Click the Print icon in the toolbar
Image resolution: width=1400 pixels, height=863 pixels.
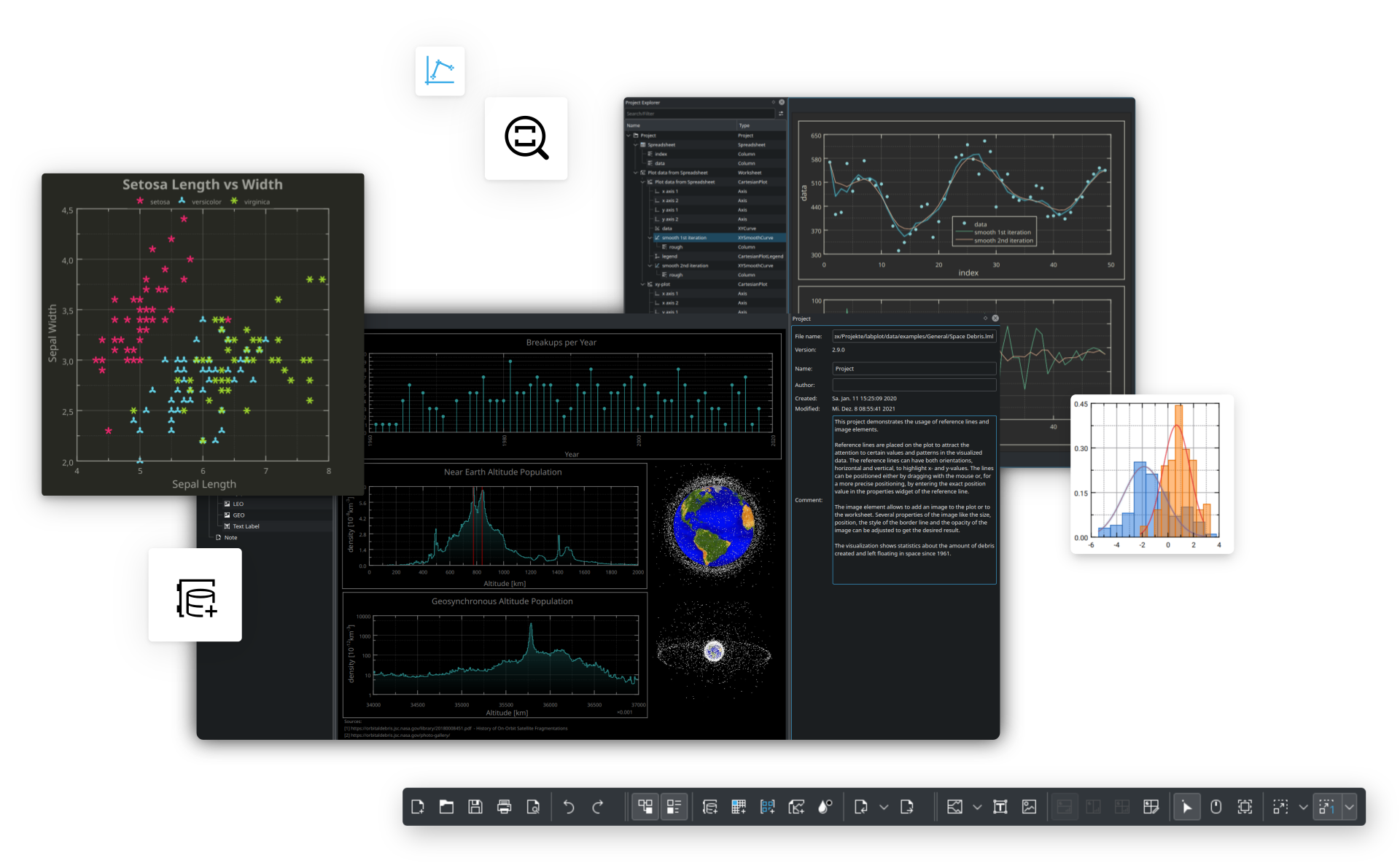504,807
